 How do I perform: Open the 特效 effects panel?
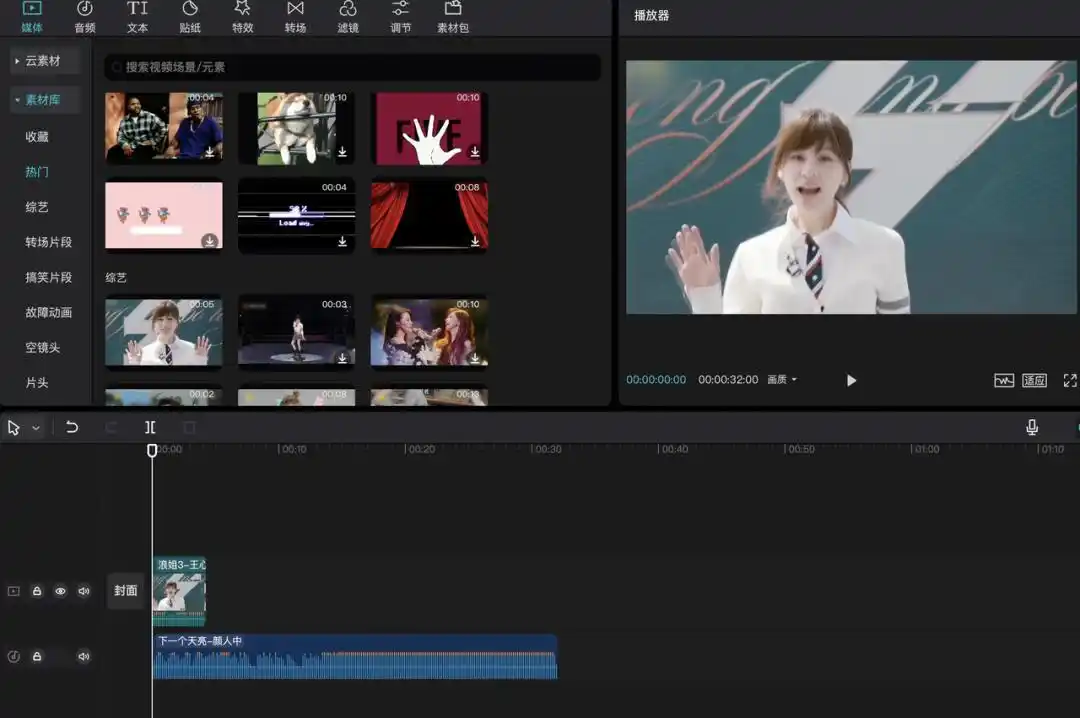(x=243, y=18)
